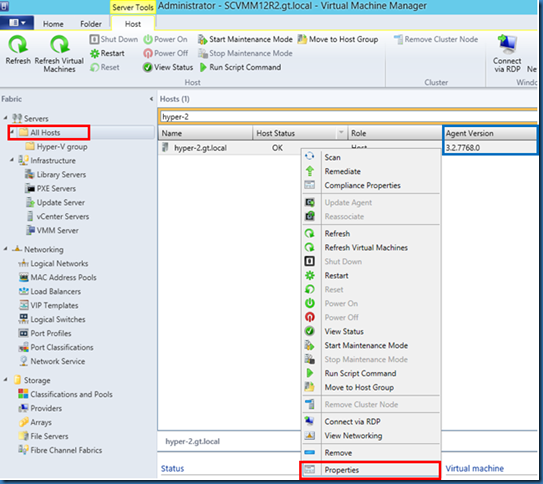Choose Refresh from context menu
Screen dimensions: 543x484
coord(371,234)
